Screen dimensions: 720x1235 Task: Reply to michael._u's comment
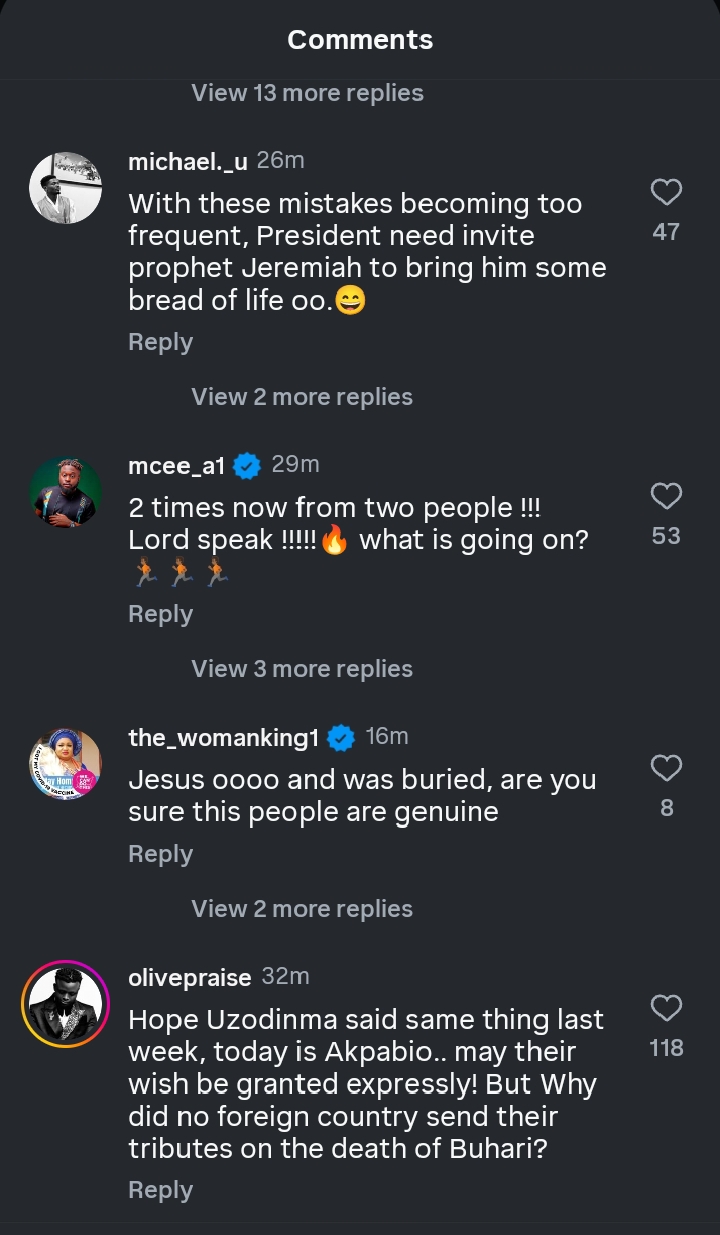pyautogui.click(x=160, y=342)
